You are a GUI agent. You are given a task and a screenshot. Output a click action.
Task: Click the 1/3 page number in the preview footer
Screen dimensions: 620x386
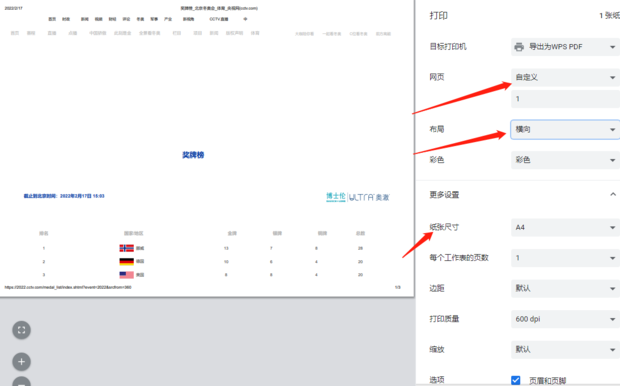point(397,287)
